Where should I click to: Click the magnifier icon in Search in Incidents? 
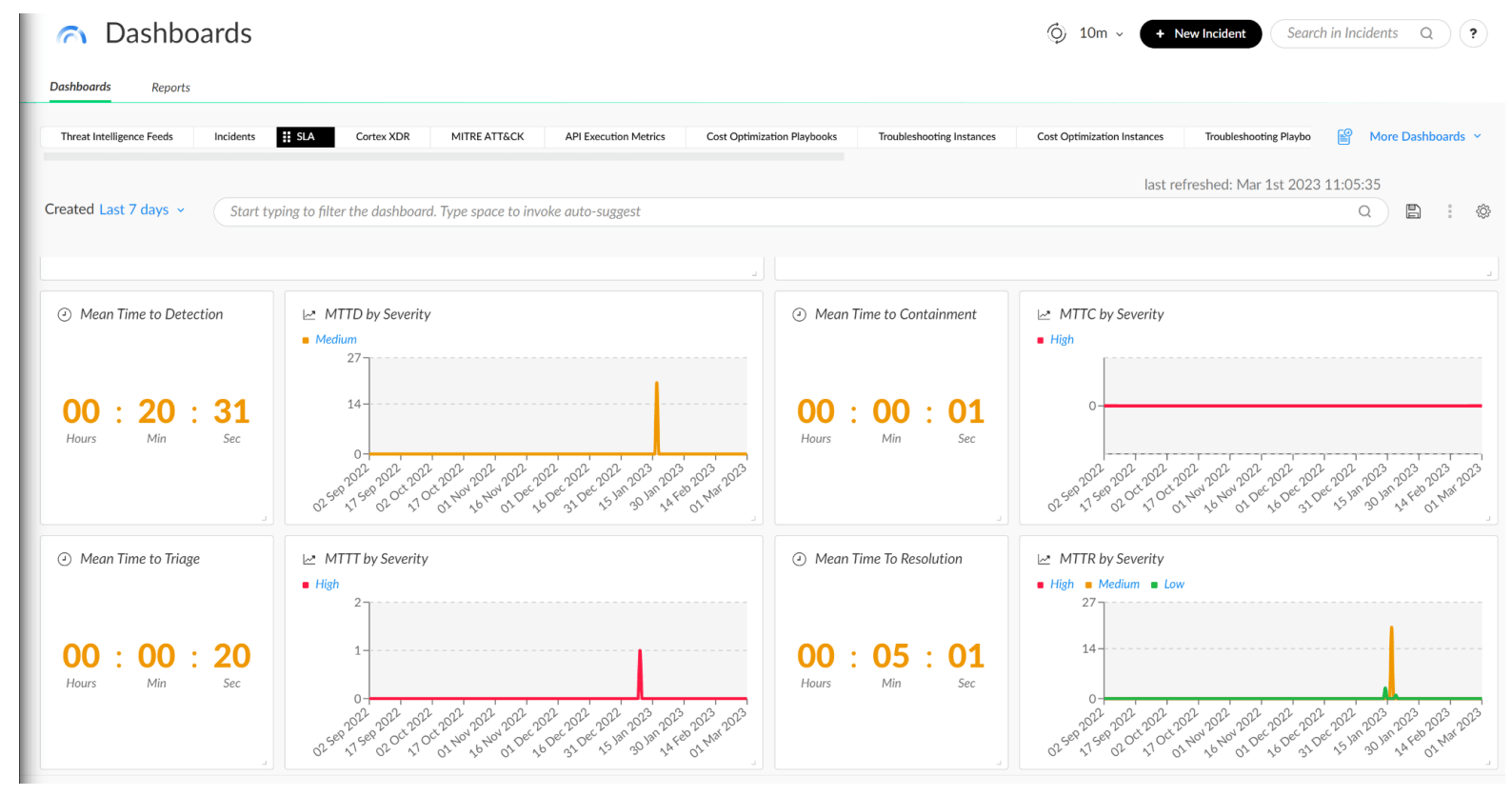[x=1426, y=33]
